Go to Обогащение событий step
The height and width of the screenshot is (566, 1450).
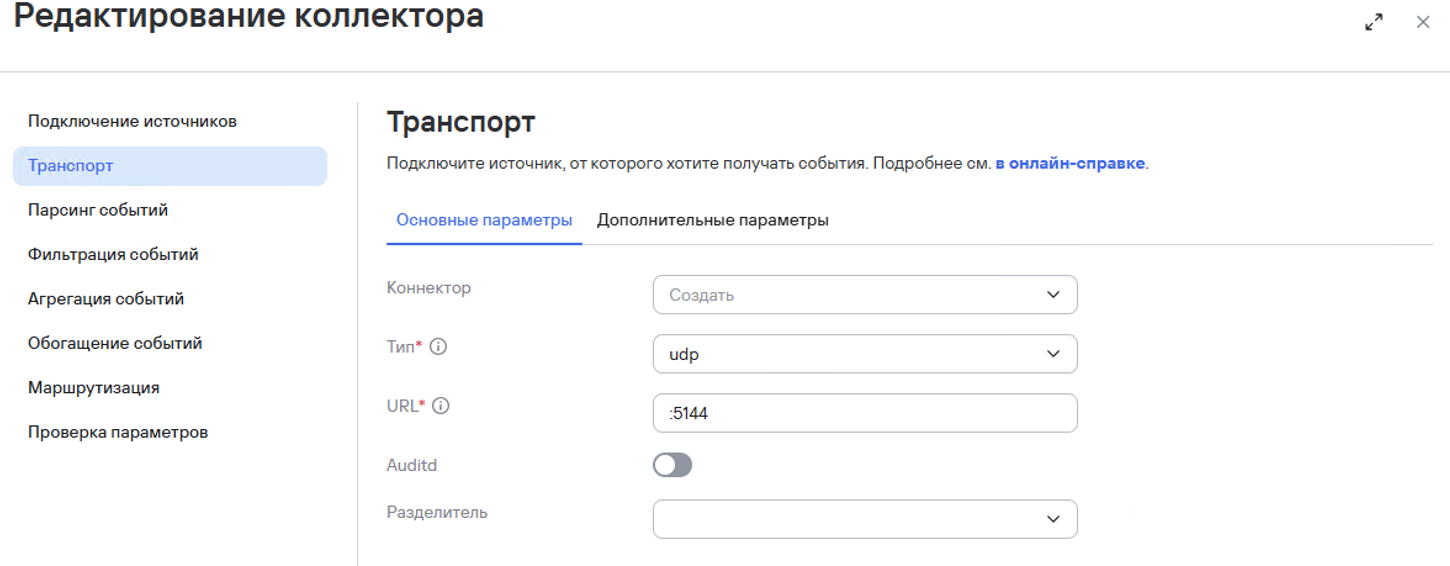coord(115,343)
